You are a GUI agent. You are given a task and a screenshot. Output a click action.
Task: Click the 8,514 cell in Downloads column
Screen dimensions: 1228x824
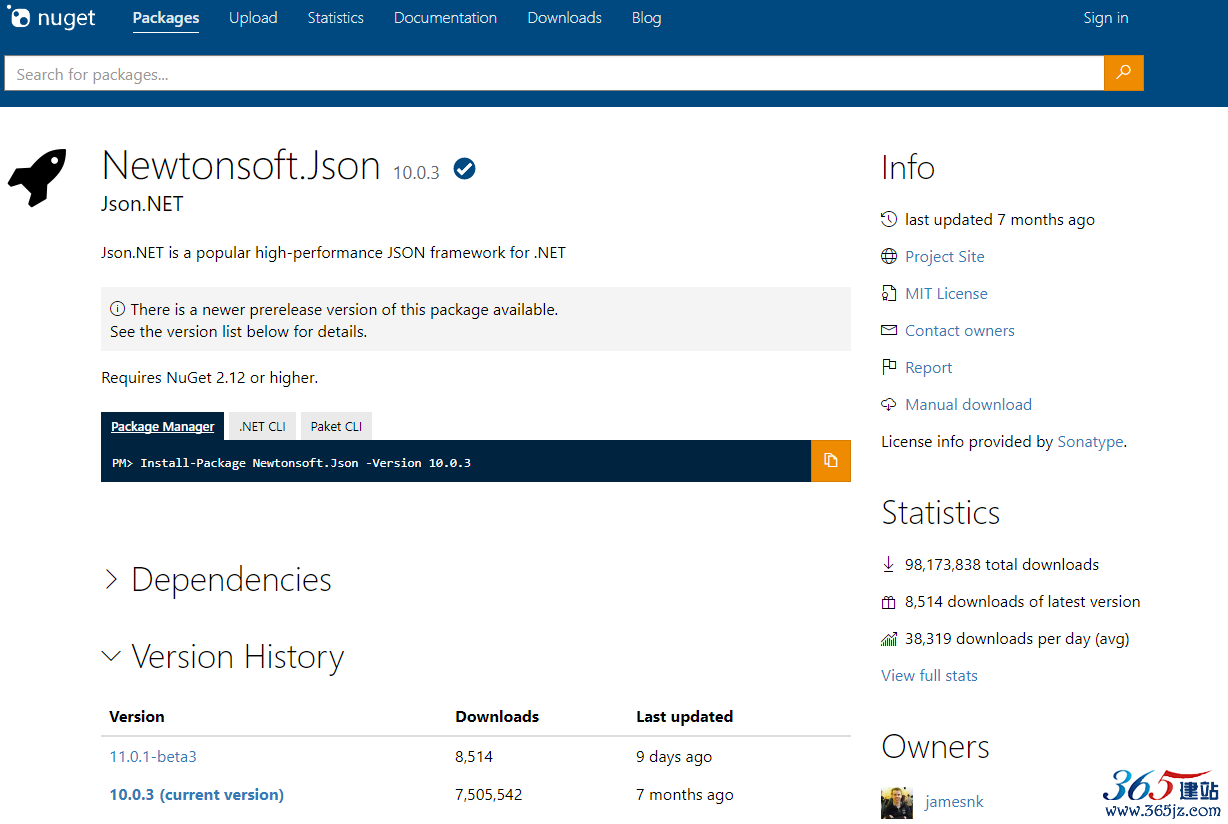(x=474, y=756)
